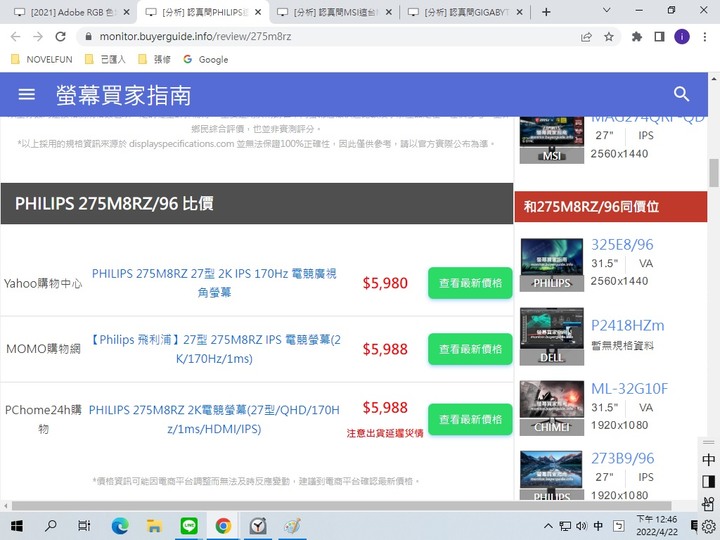Open the 已匯入 bookmark folder

105,59
